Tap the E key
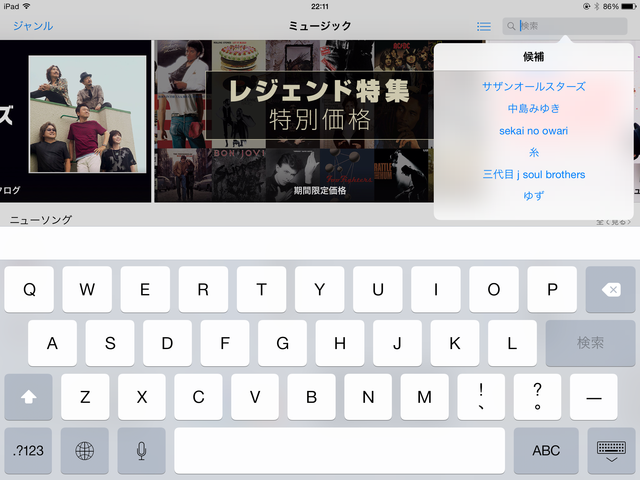The width and height of the screenshot is (640, 480). (145, 289)
